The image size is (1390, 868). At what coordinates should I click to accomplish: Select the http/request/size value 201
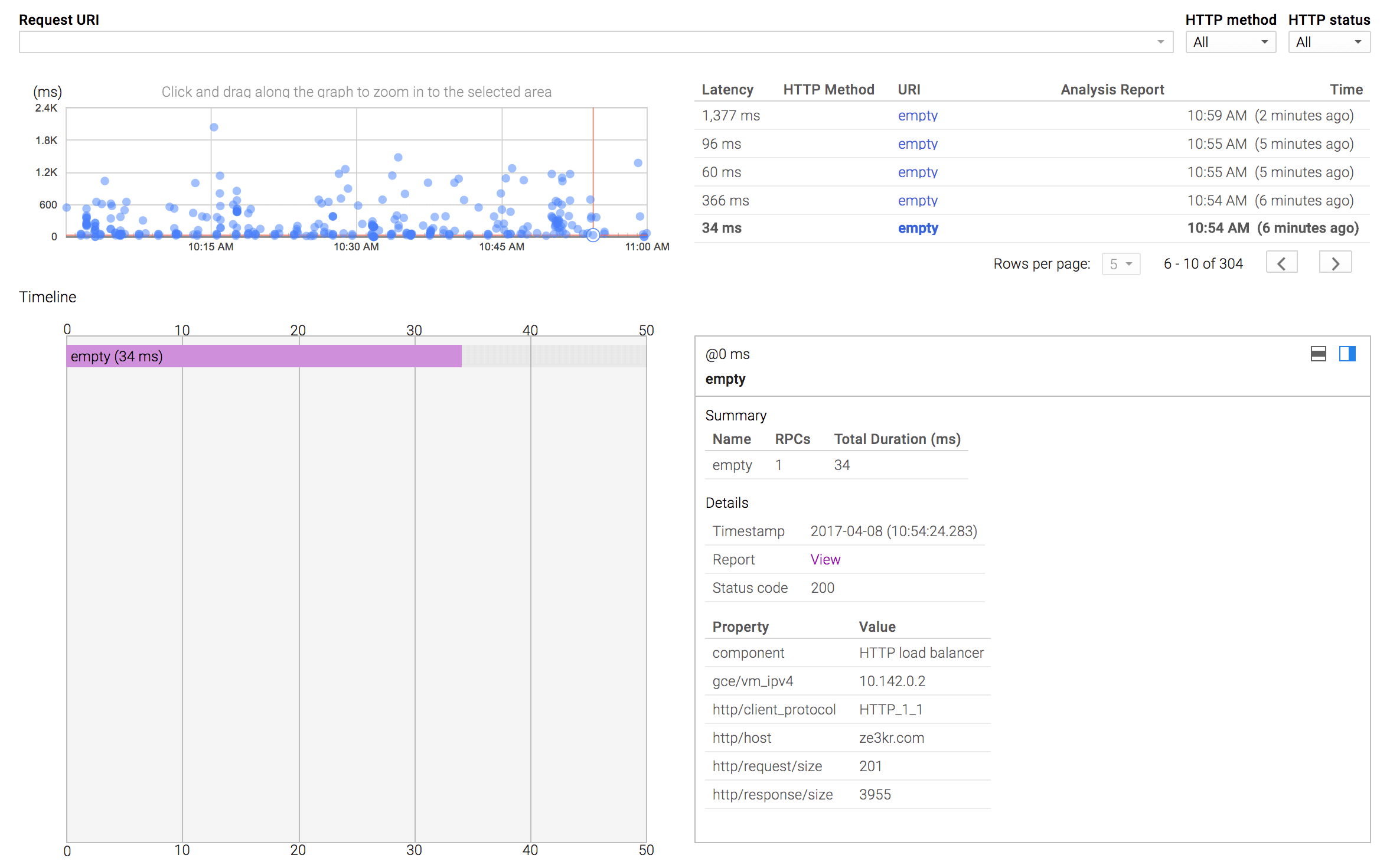point(870,766)
